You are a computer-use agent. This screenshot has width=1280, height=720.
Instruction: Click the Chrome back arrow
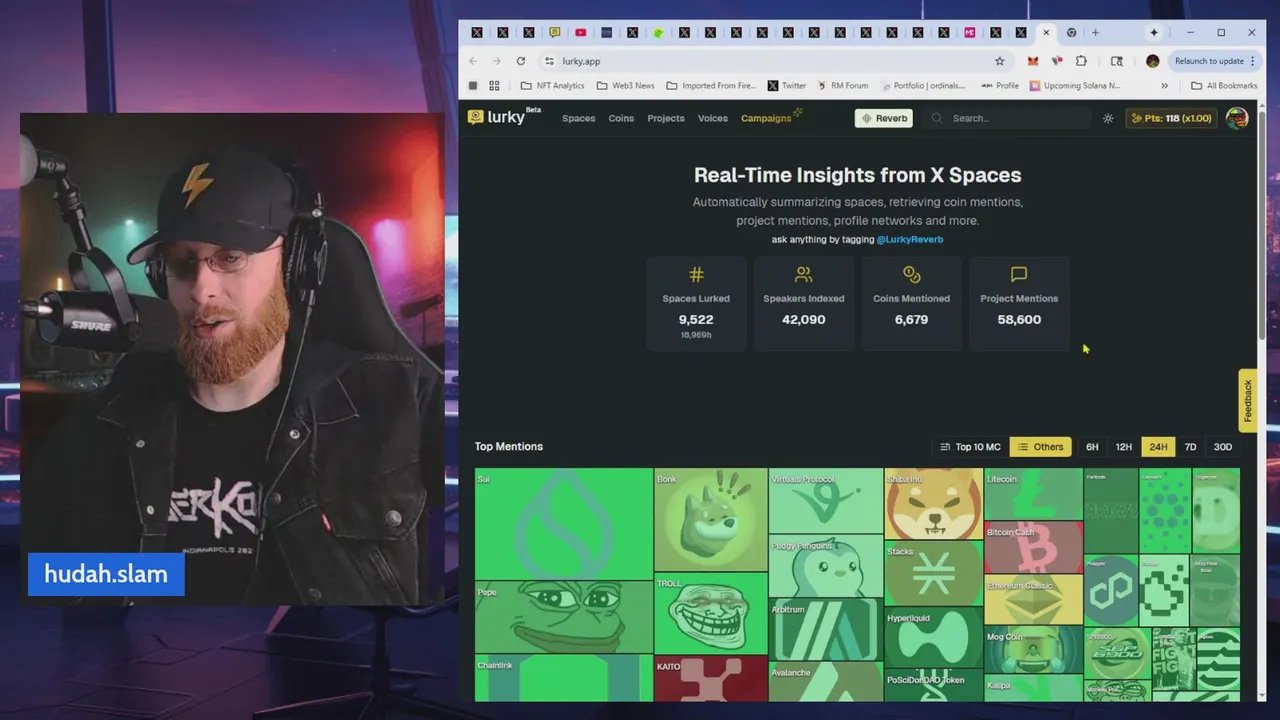click(472, 61)
